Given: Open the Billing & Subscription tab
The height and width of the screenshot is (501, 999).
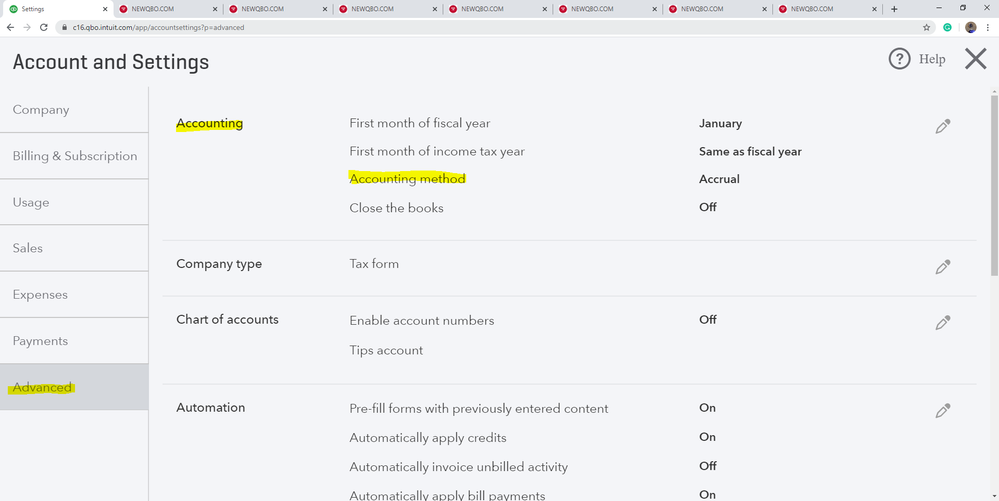Looking at the screenshot, I should tap(74, 156).
